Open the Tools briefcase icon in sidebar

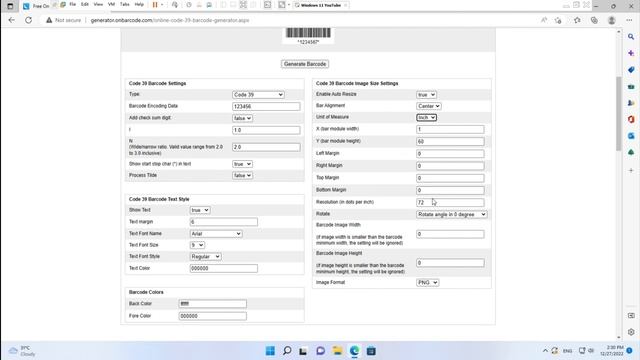click(x=631, y=87)
